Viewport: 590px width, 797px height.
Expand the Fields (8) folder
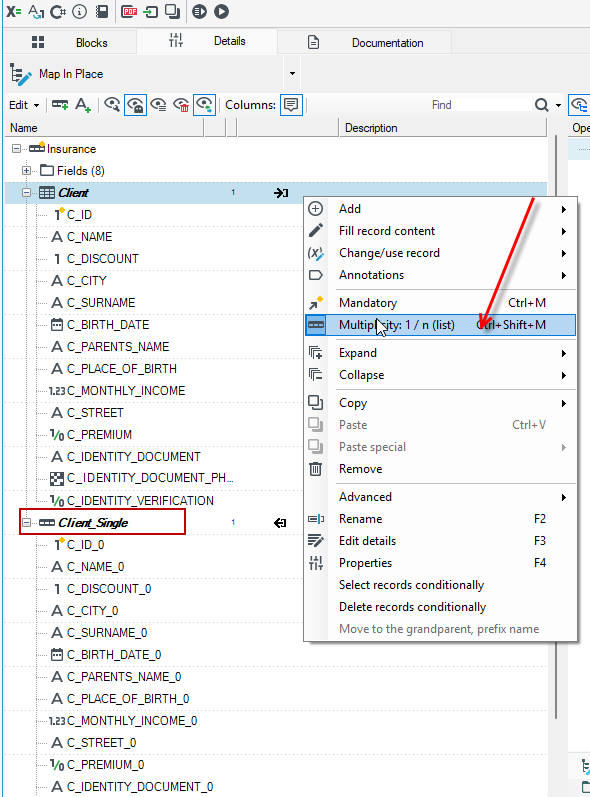26,171
